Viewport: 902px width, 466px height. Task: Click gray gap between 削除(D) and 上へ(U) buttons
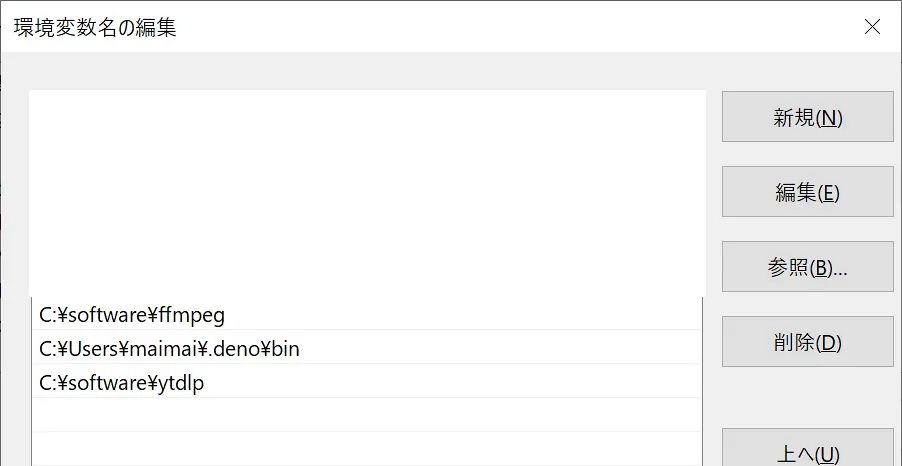(x=807, y=398)
